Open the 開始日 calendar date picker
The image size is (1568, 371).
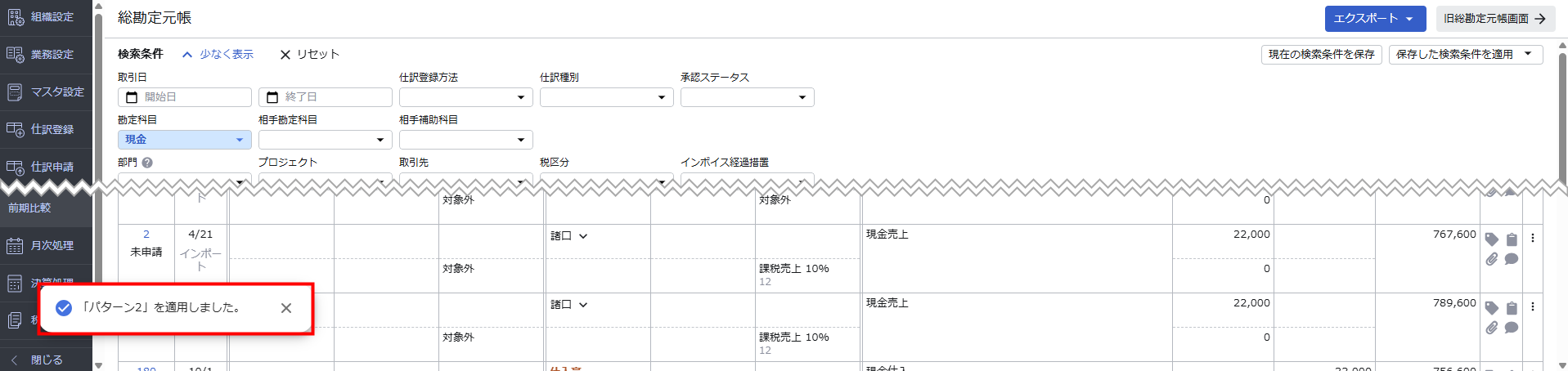[x=132, y=97]
